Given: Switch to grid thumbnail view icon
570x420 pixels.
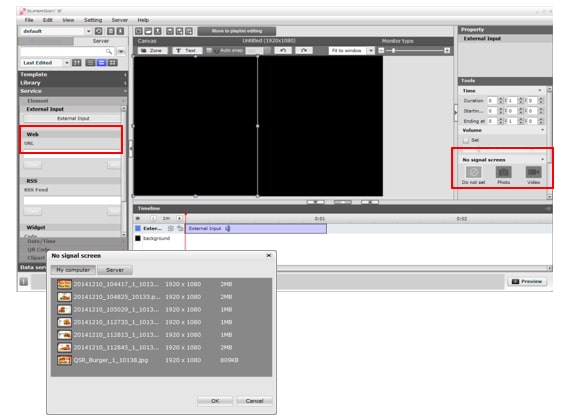Looking at the screenshot, I should point(113,63).
